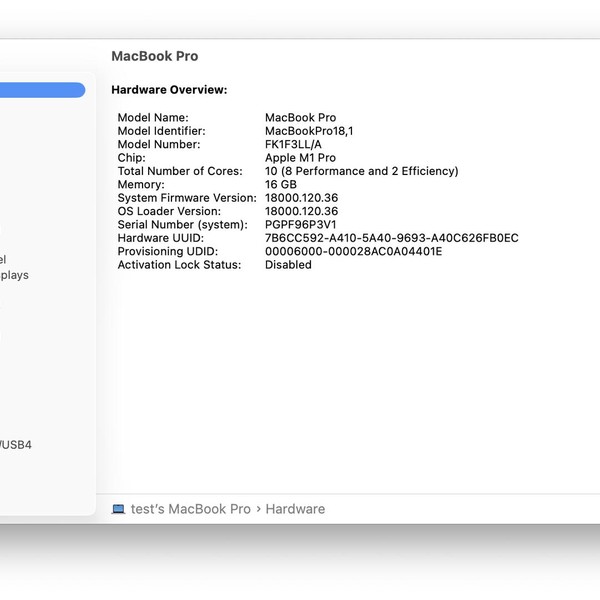Select the UUID value starting with 7B6CC592
The height and width of the screenshot is (600, 600).
coord(391,238)
